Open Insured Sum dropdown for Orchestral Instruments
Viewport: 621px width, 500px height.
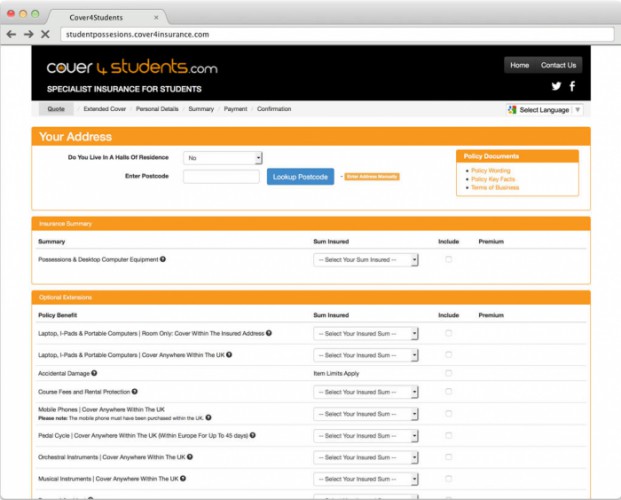tap(366, 457)
